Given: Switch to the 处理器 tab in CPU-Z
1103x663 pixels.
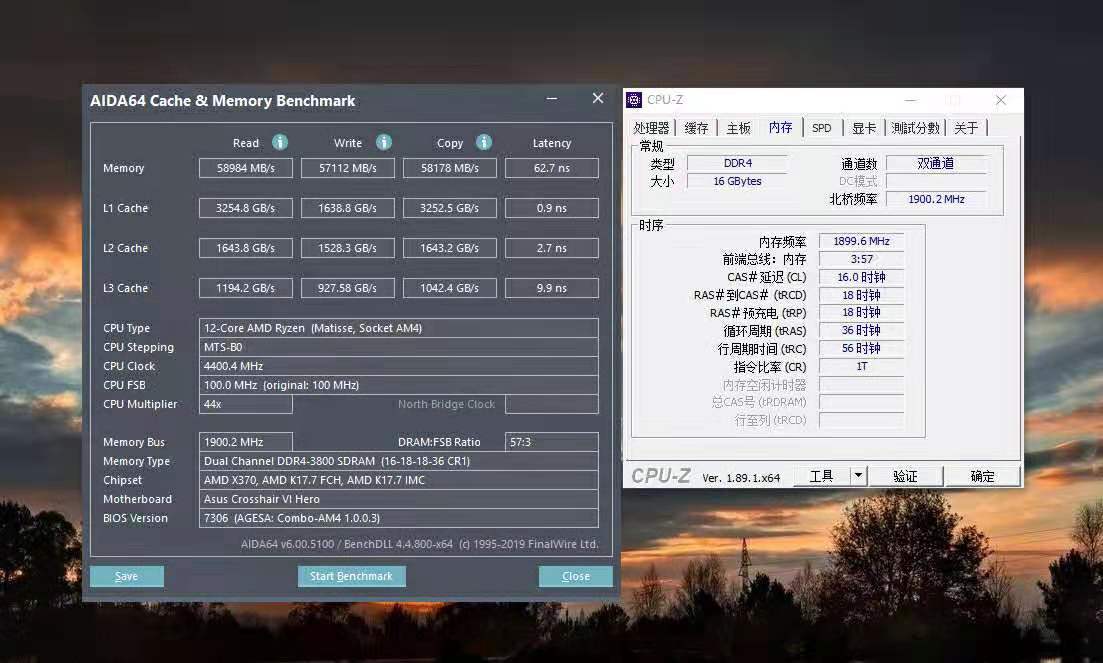Looking at the screenshot, I should pyautogui.click(x=651, y=128).
